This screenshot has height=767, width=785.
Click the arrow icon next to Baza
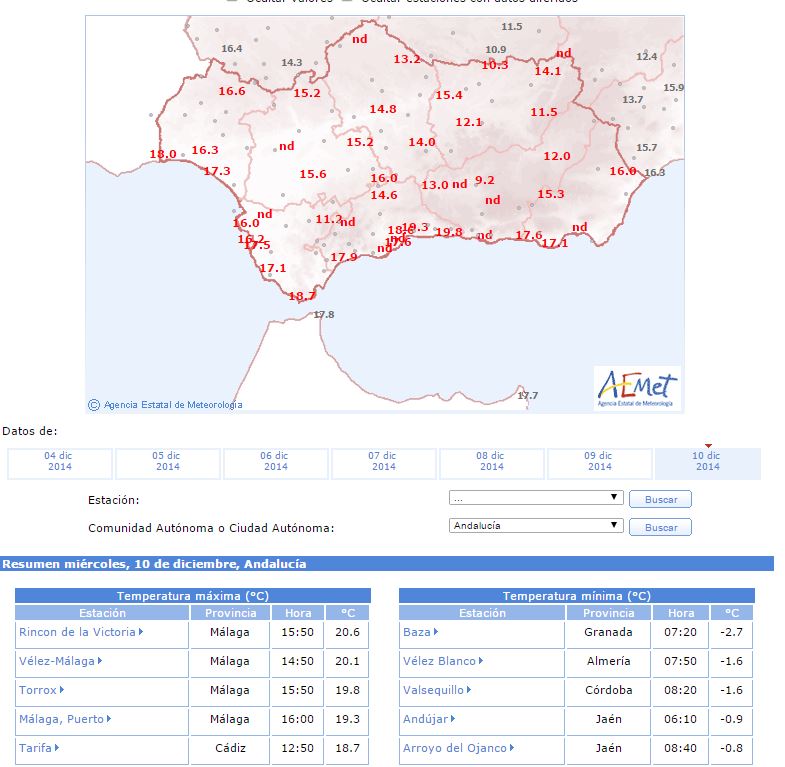click(x=436, y=632)
